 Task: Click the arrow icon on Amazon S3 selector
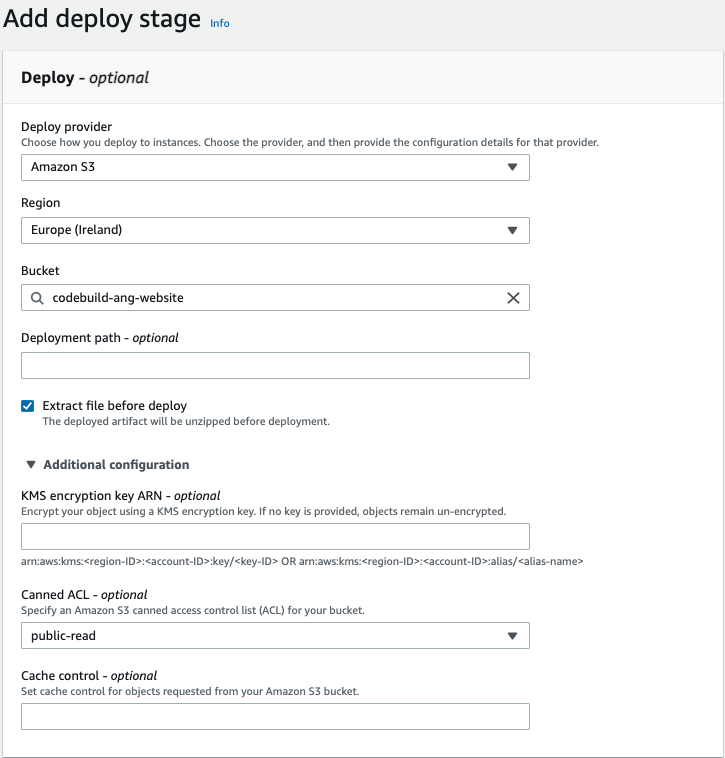point(512,167)
